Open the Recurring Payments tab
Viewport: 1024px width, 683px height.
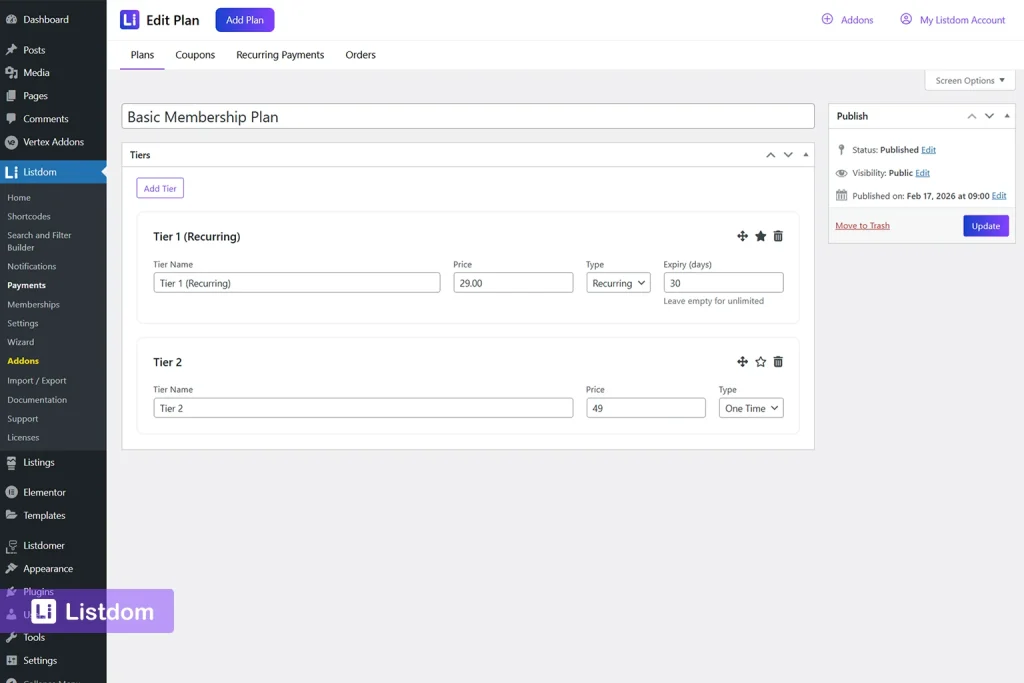click(x=280, y=55)
